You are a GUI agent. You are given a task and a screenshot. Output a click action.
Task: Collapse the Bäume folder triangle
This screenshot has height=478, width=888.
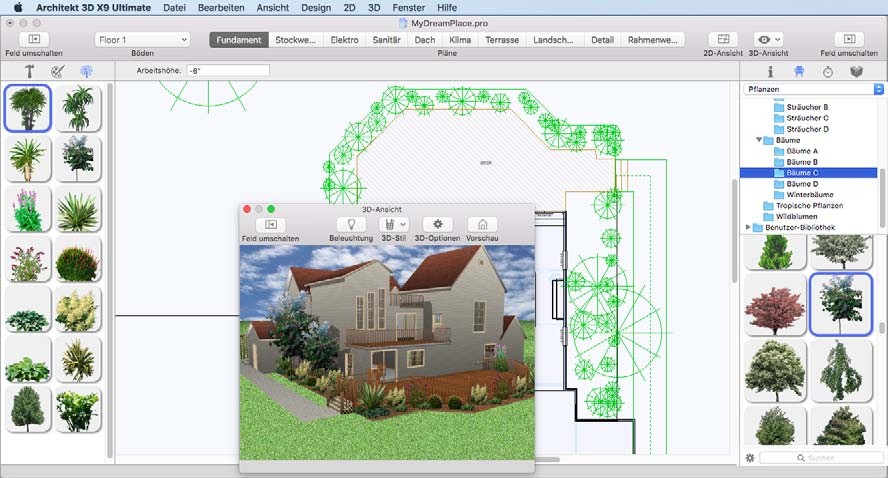tap(759, 140)
